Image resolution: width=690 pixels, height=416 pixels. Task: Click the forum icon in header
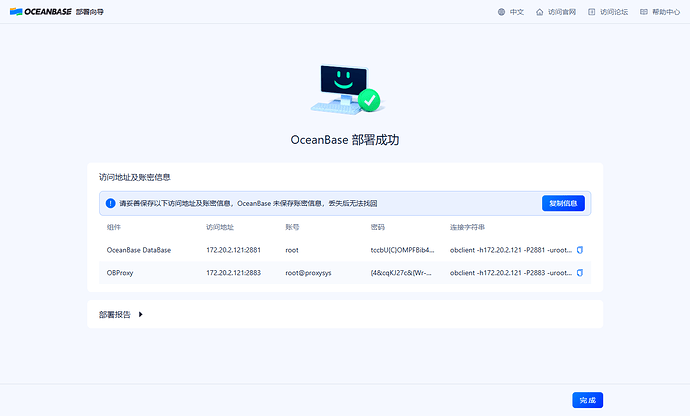pos(591,12)
